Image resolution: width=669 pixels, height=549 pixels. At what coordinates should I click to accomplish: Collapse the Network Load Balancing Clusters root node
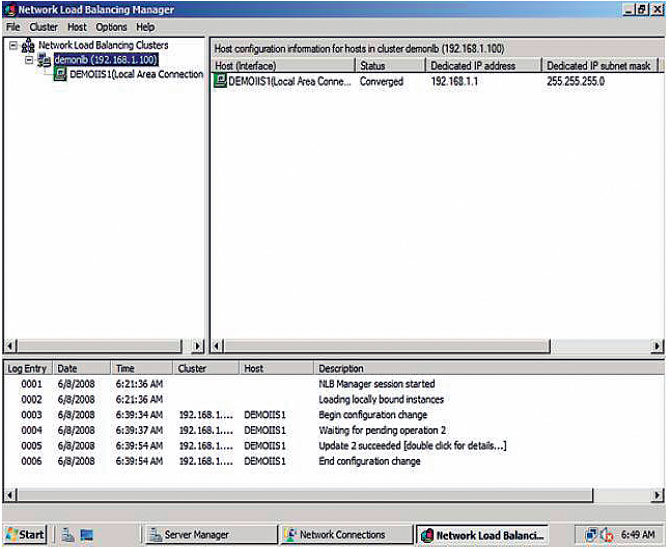point(12,46)
